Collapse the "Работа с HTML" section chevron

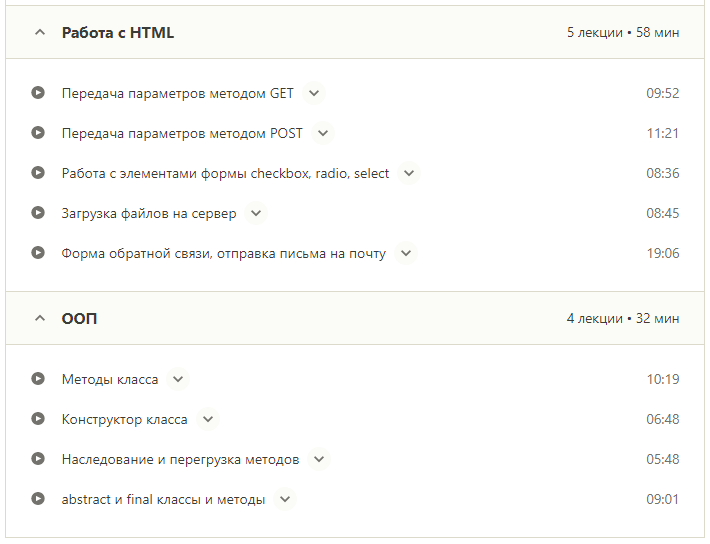point(40,33)
